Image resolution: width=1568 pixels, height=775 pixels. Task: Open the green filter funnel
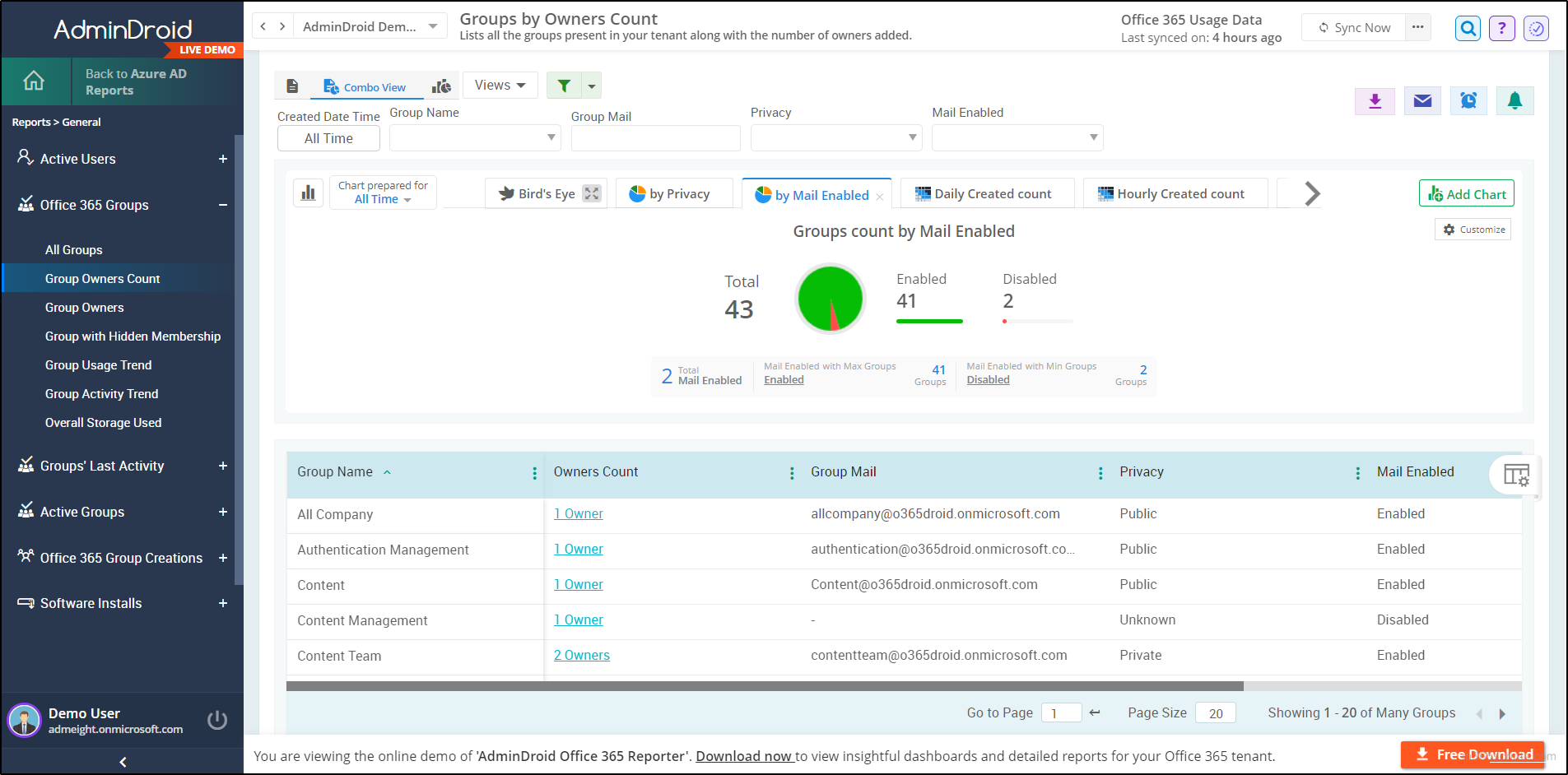pos(564,86)
